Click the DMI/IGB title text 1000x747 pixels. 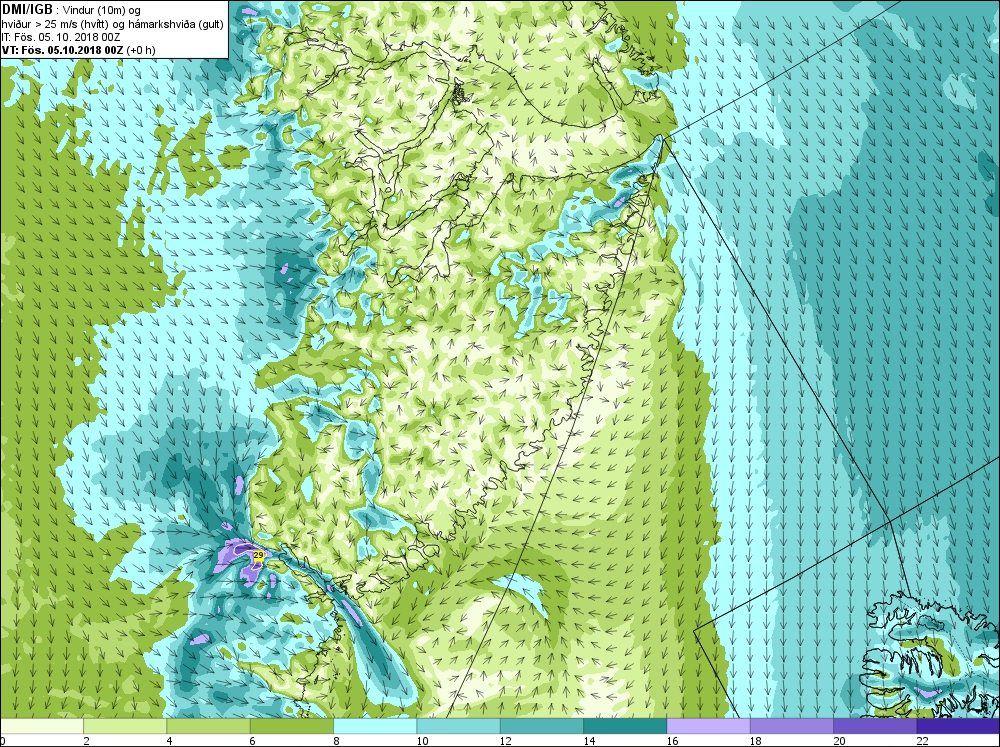pos(27,10)
